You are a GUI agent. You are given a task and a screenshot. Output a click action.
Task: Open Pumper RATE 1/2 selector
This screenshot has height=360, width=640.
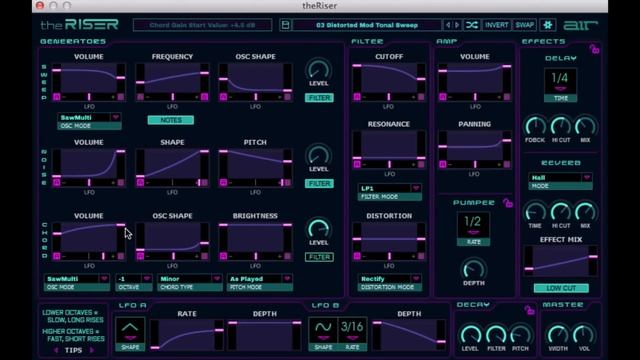[473, 225]
